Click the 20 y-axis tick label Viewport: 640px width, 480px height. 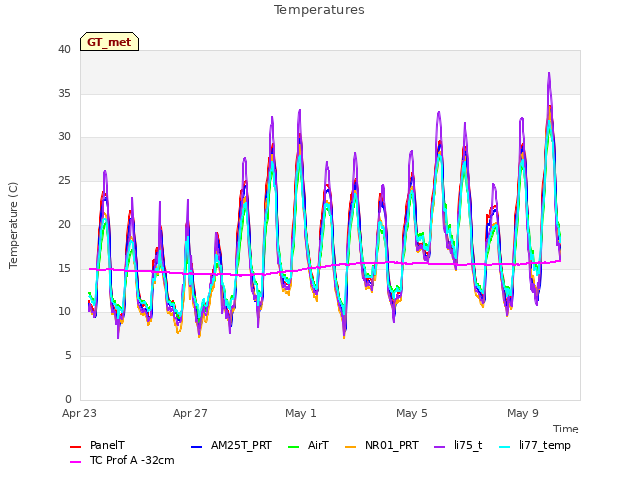click(64, 224)
